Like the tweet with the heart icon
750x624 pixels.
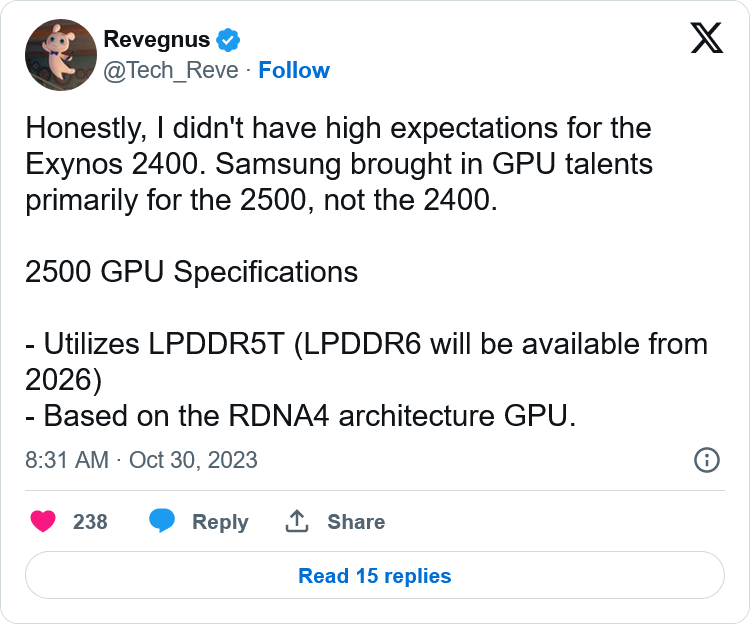click(x=43, y=521)
